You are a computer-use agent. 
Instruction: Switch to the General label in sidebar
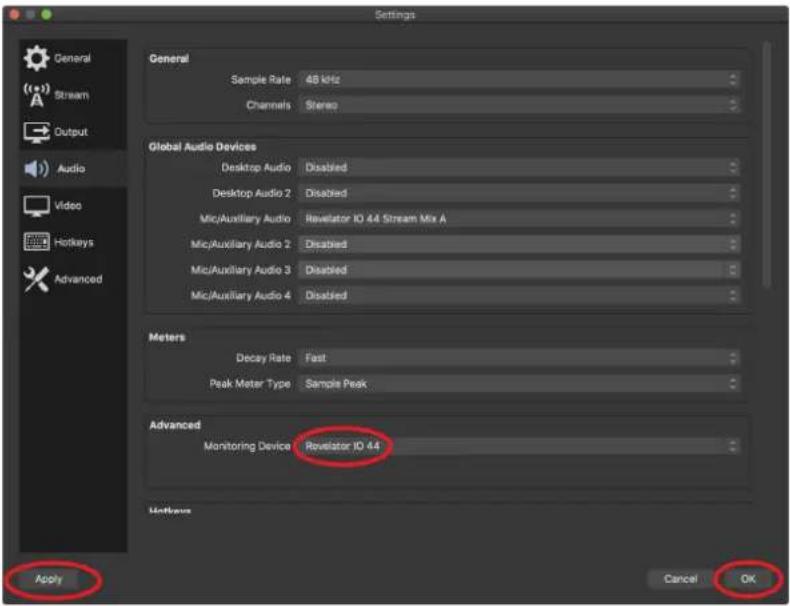click(x=73, y=58)
